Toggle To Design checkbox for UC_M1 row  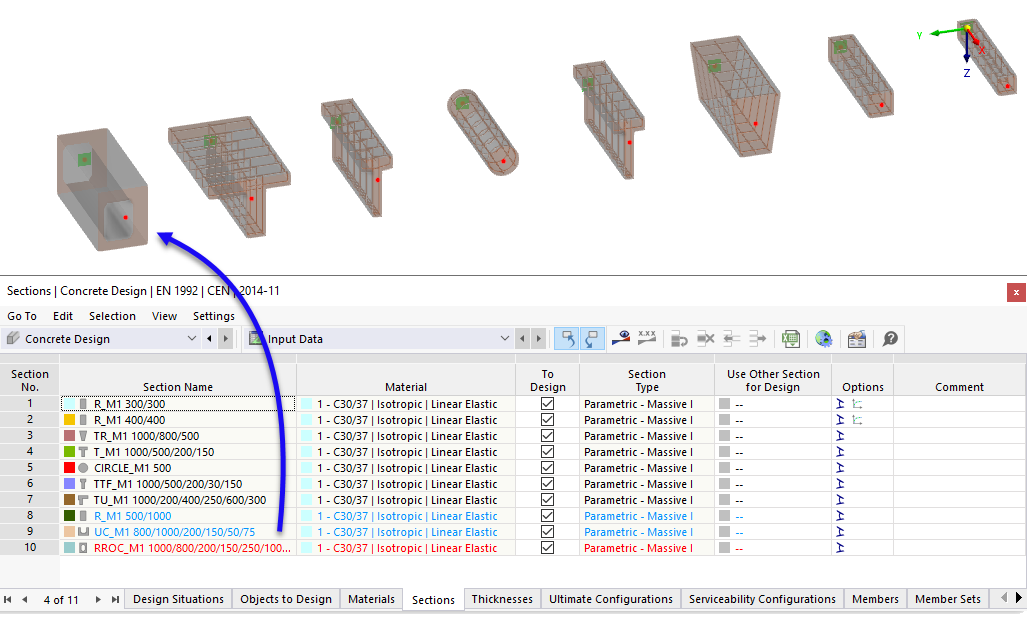pyautogui.click(x=548, y=532)
